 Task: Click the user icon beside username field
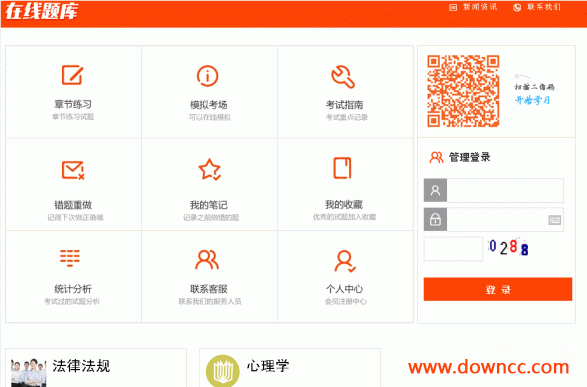click(x=435, y=191)
